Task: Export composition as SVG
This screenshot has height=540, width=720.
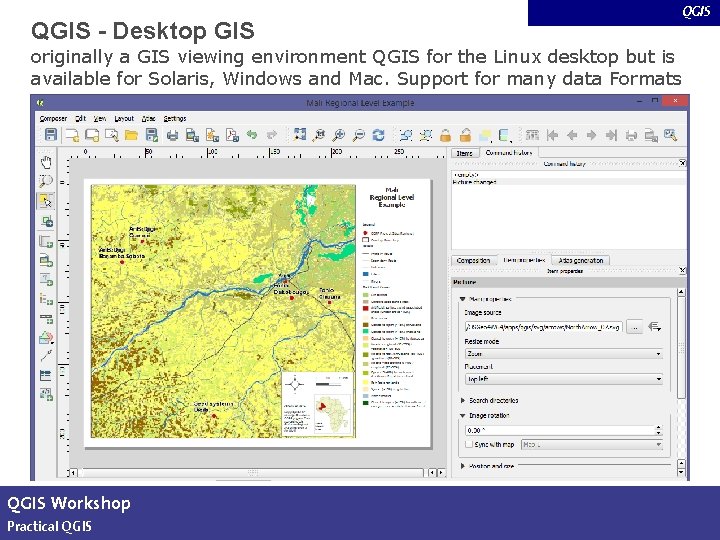Action: pos(212,135)
